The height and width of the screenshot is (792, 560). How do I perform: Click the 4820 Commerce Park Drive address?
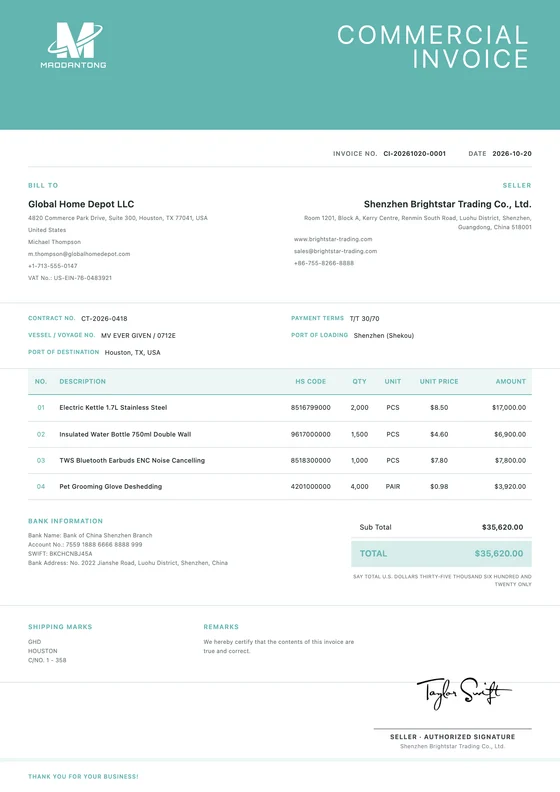[x=118, y=218]
